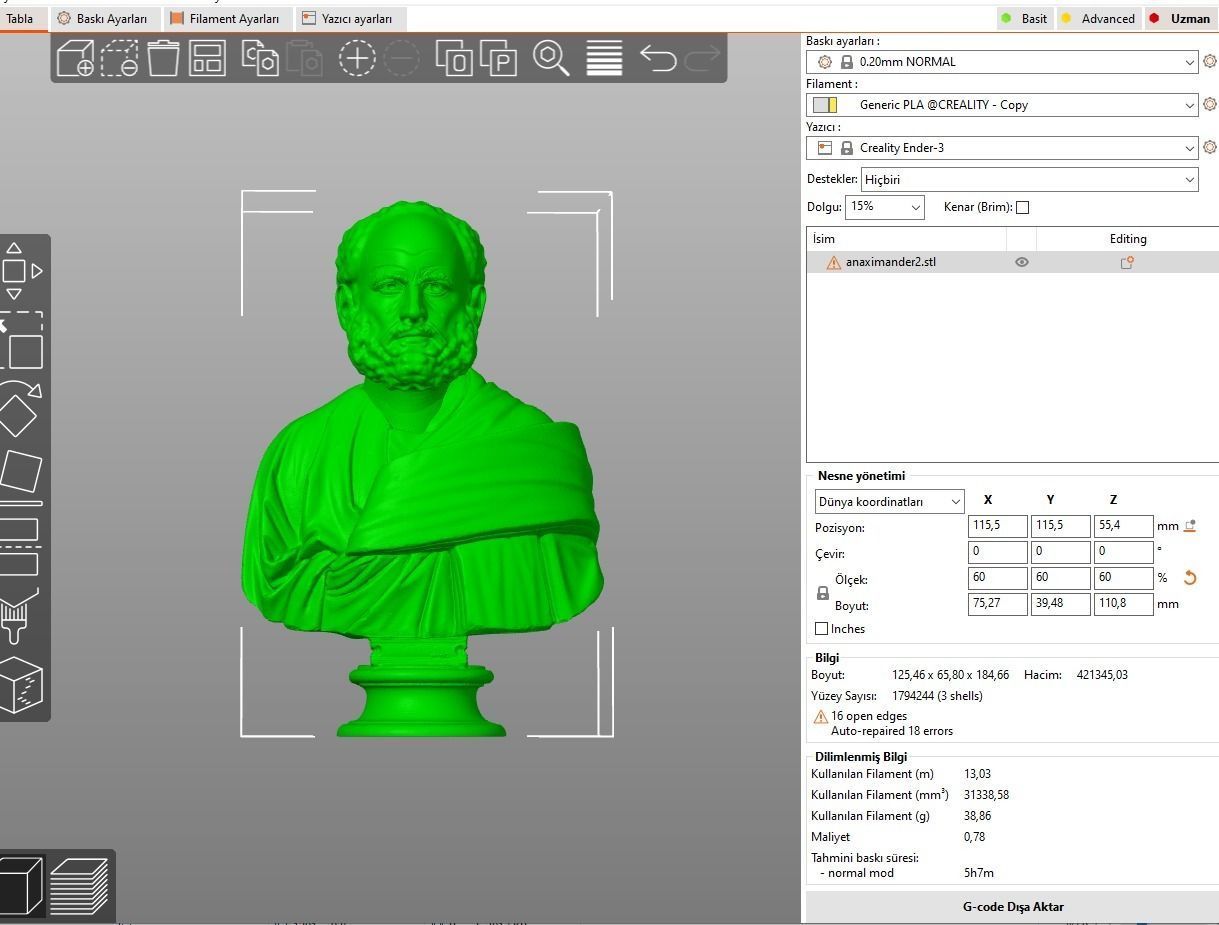Viewport: 1219px width, 925px height.
Task: Click the editing settings icon for anaximander2.stl
Action: pos(1127,262)
